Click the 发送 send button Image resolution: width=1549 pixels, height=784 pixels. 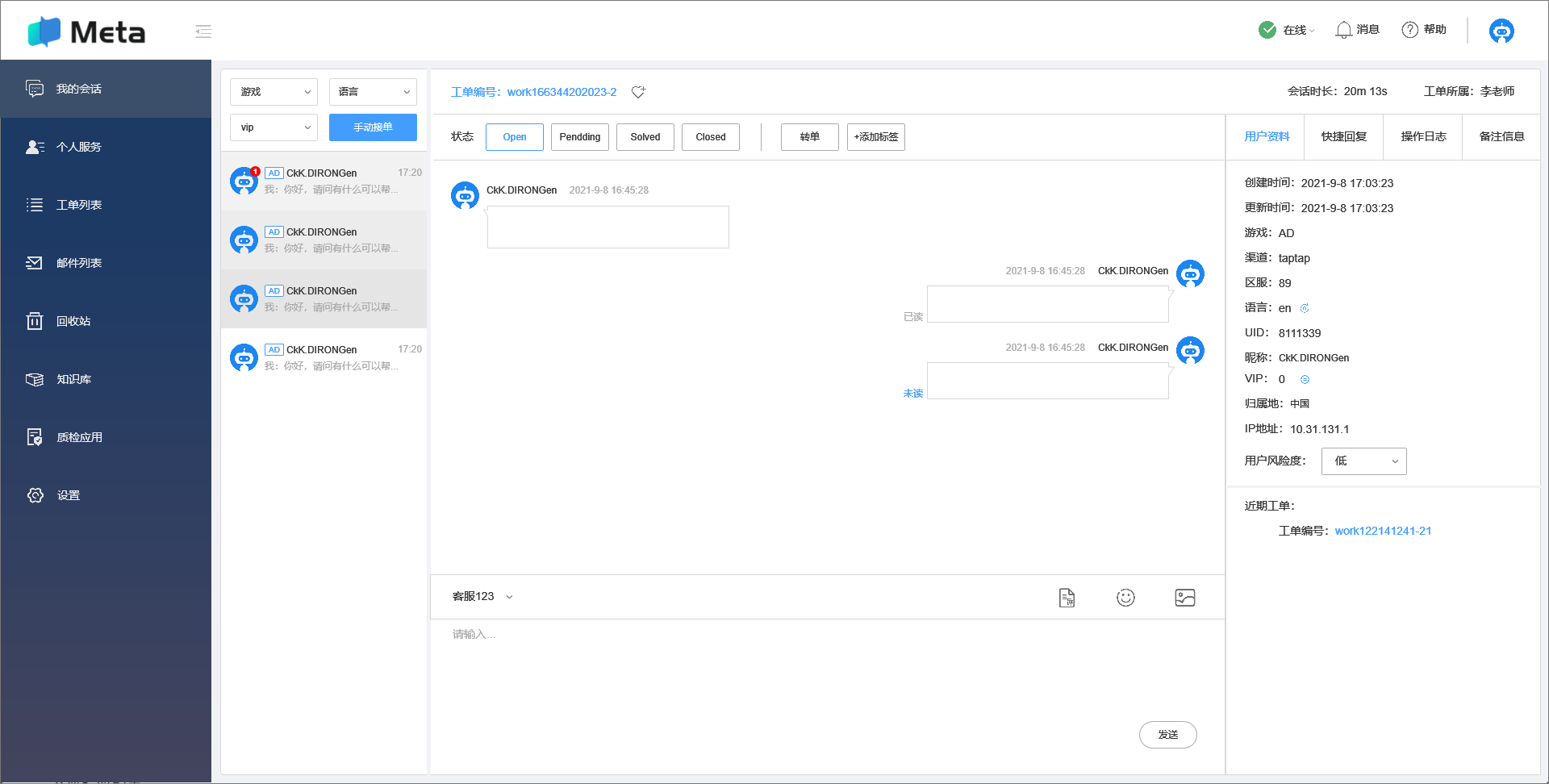click(x=1168, y=735)
